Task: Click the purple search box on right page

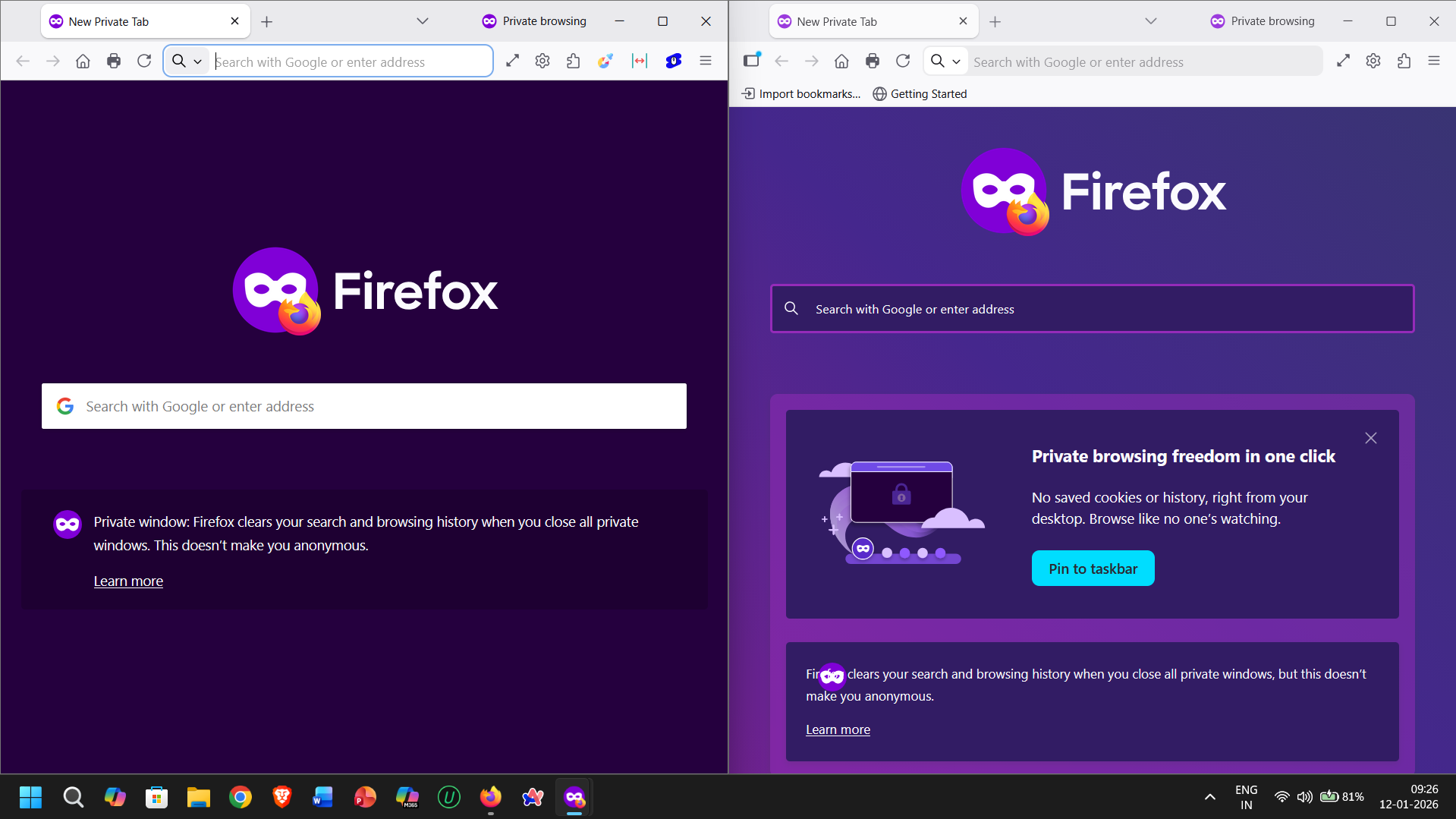Action: pos(1093,309)
